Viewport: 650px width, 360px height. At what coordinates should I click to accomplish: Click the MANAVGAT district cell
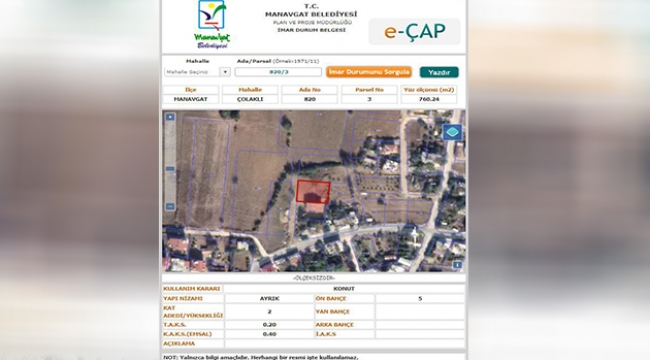coord(191,99)
